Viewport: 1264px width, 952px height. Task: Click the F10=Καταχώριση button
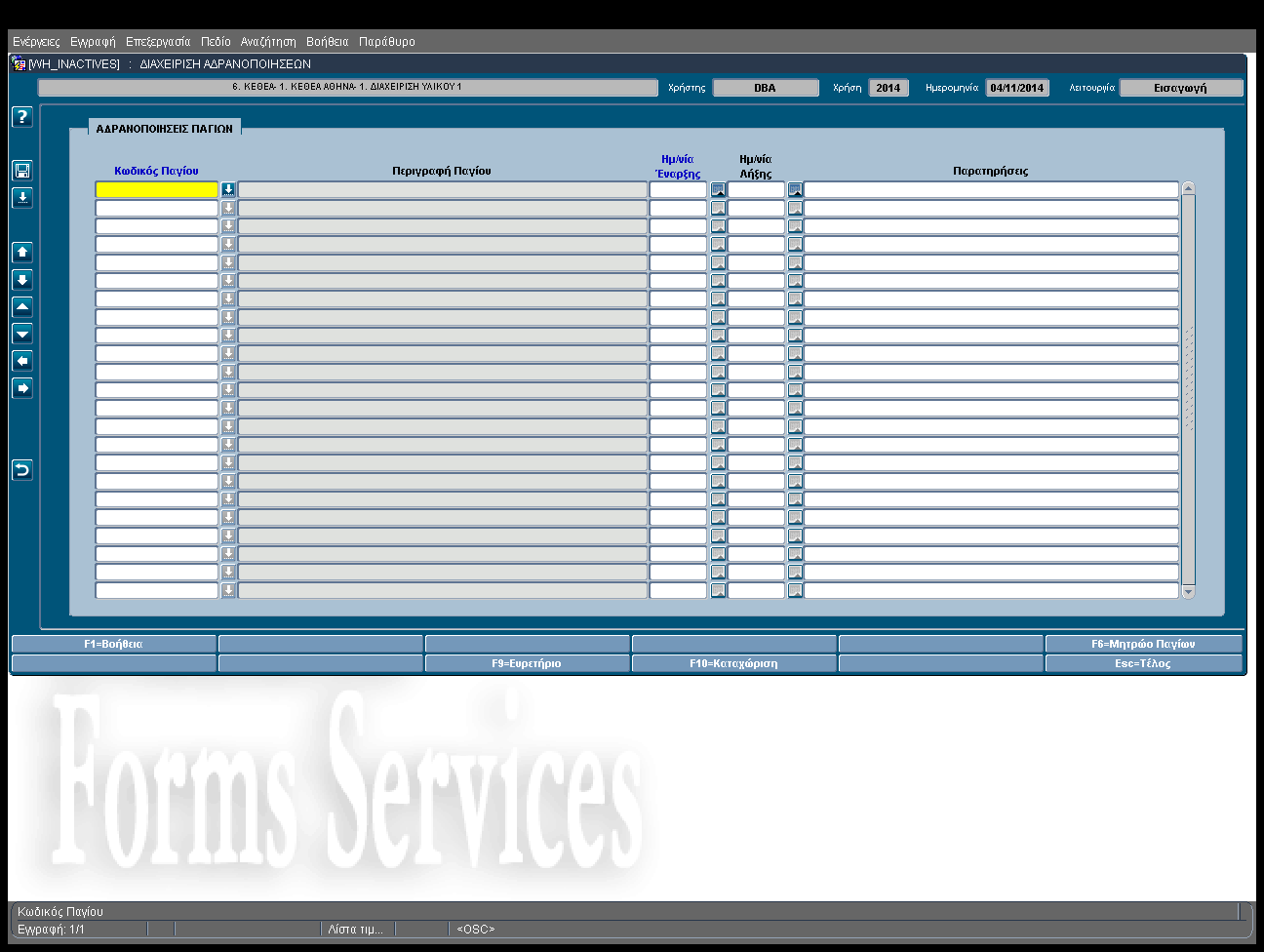click(733, 663)
